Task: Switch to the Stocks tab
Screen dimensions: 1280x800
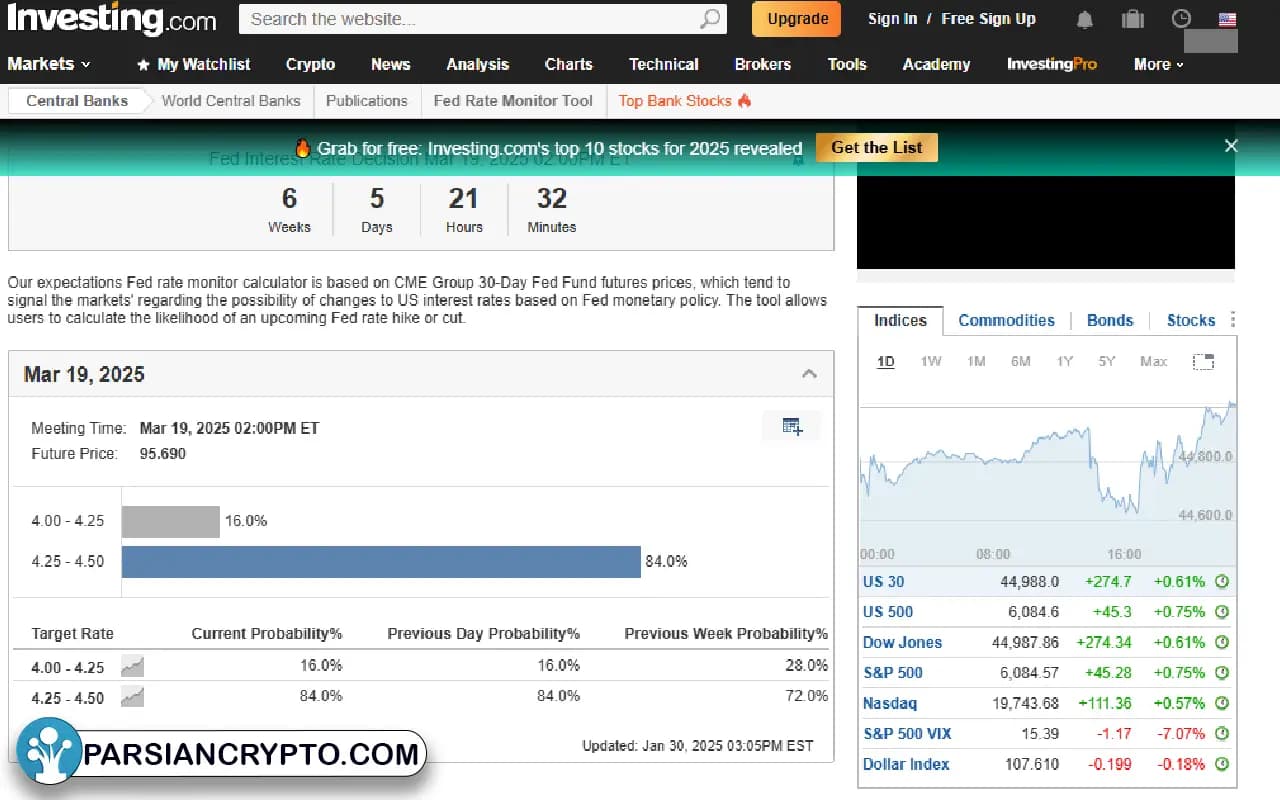Action: point(1191,320)
